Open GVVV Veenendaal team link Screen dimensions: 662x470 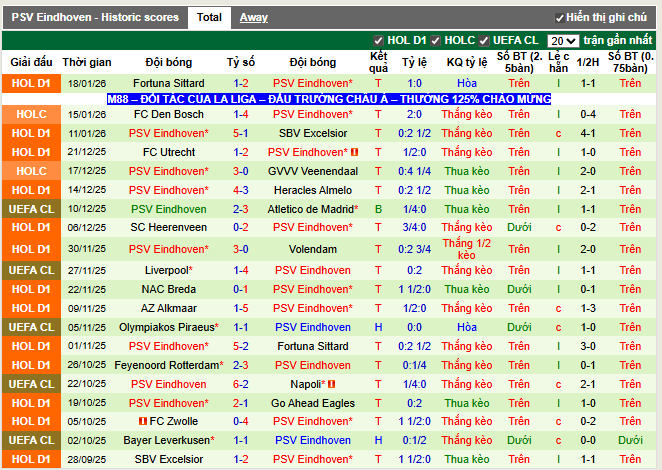click(x=313, y=171)
